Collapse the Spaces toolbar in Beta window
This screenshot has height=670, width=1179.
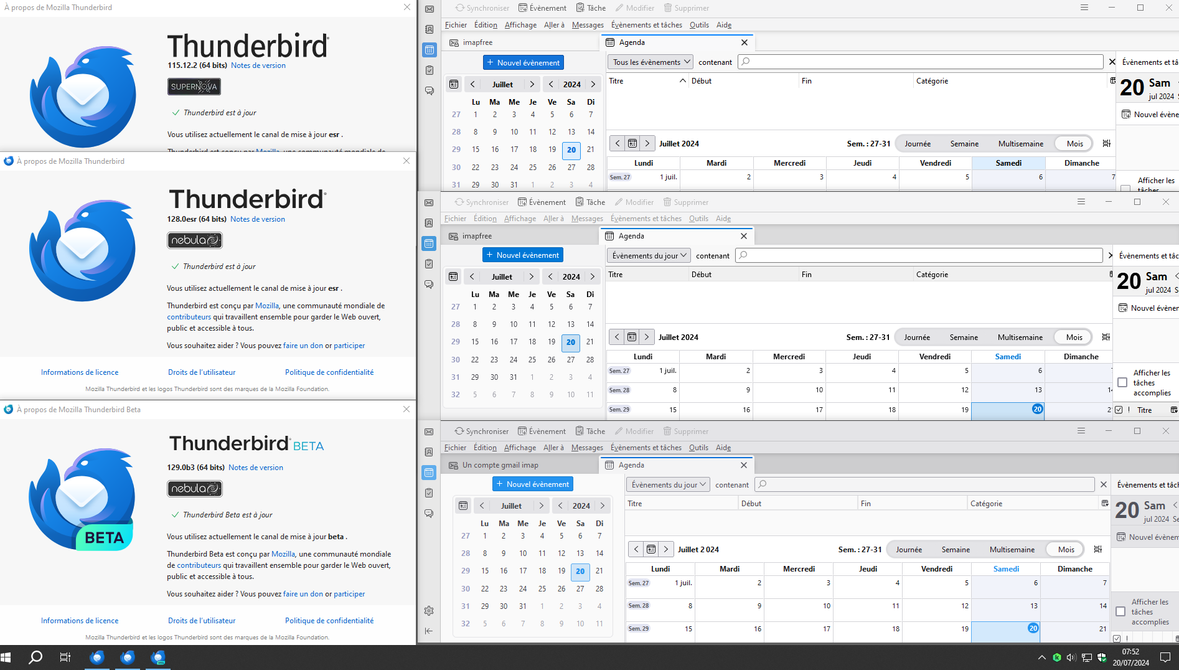click(429, 631)
